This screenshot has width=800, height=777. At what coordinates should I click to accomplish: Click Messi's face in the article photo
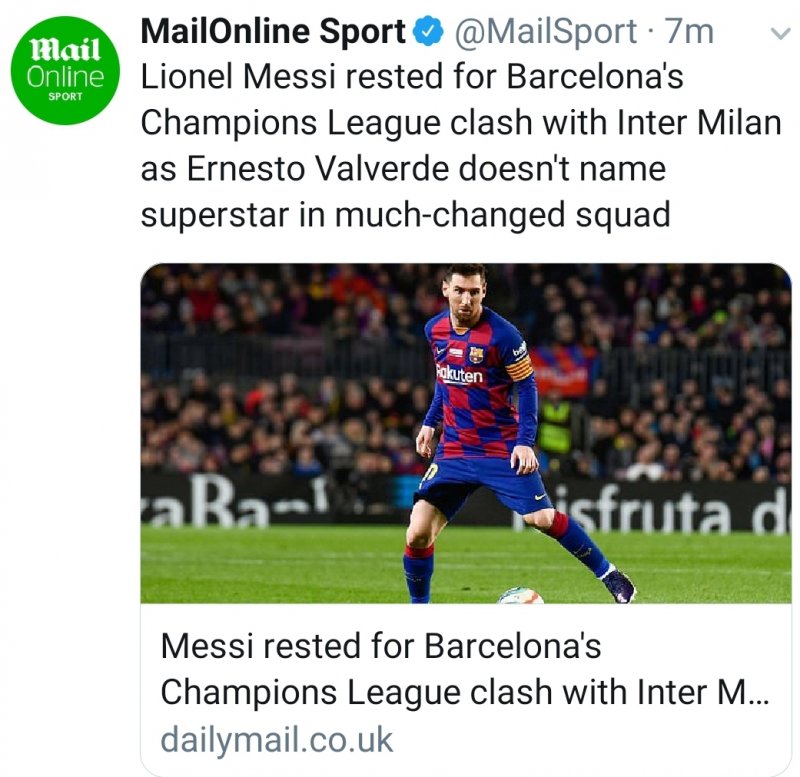point(466,295)
